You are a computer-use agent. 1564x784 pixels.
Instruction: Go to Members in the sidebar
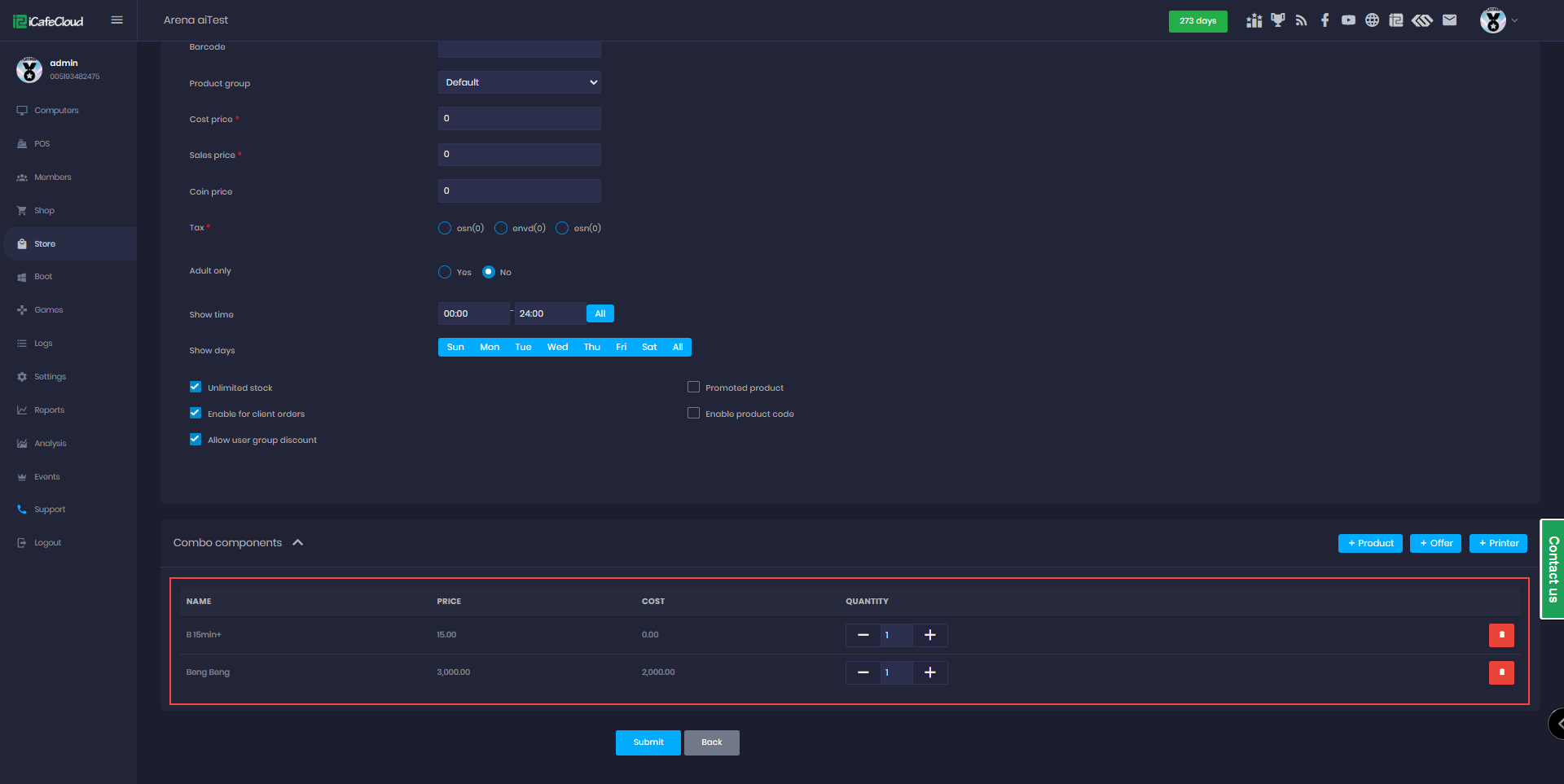(x=52, y=177)
